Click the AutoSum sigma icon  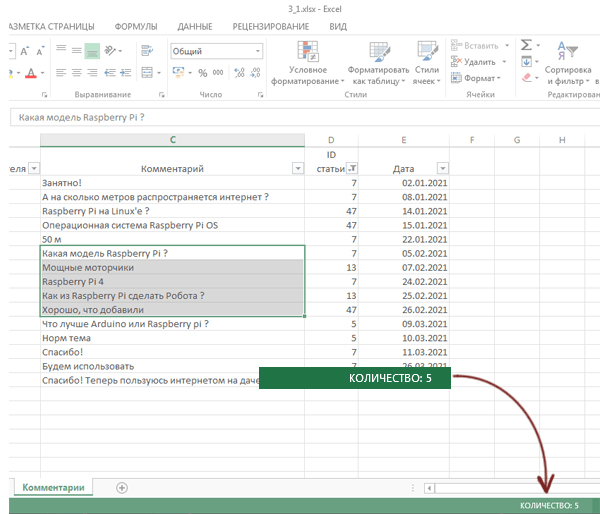(x=526, y=46)
